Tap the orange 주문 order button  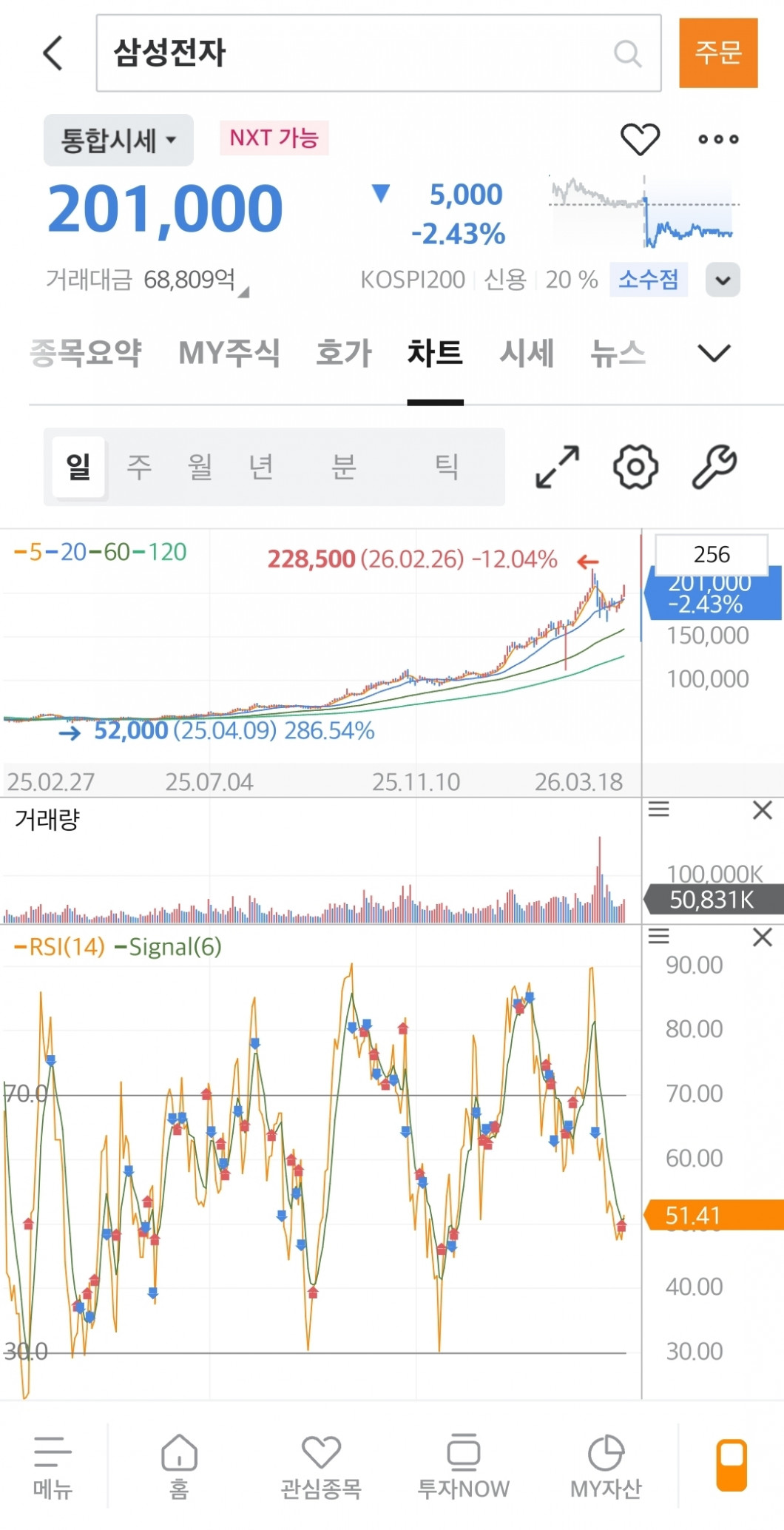(718, 53)
